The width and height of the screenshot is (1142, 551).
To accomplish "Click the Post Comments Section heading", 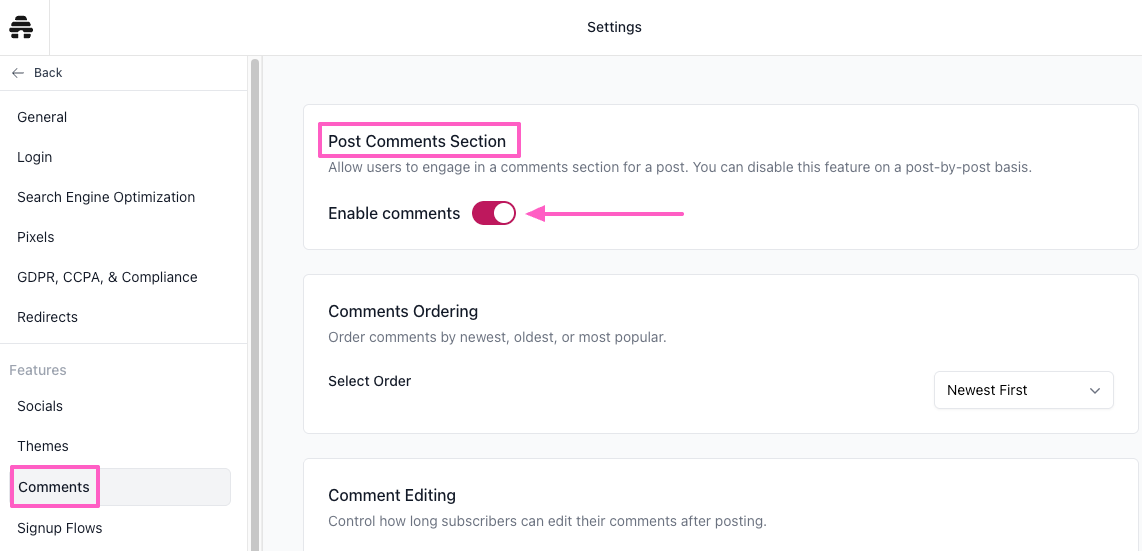I will tap(417, 141).
